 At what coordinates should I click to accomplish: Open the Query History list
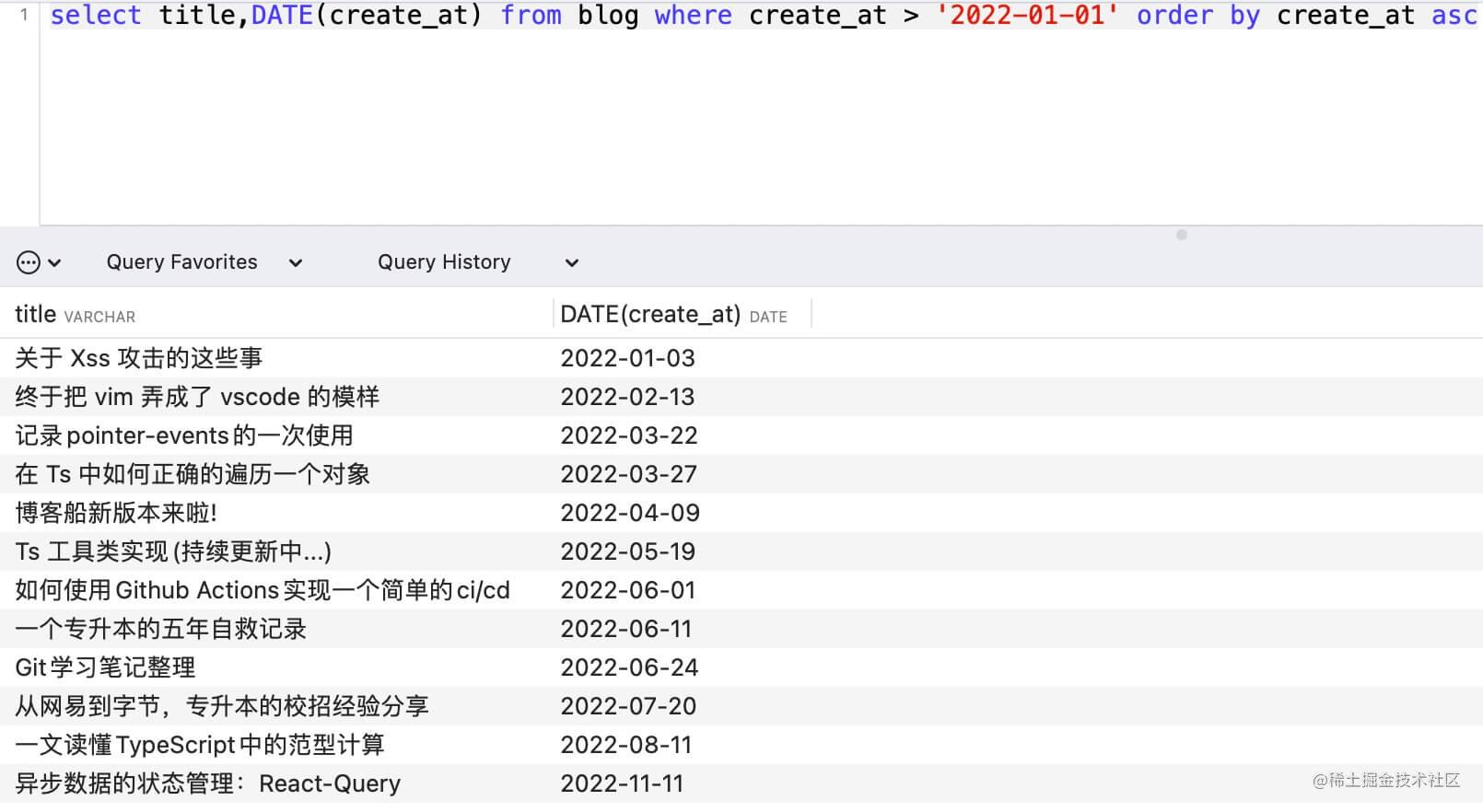(x=444, y=262)
